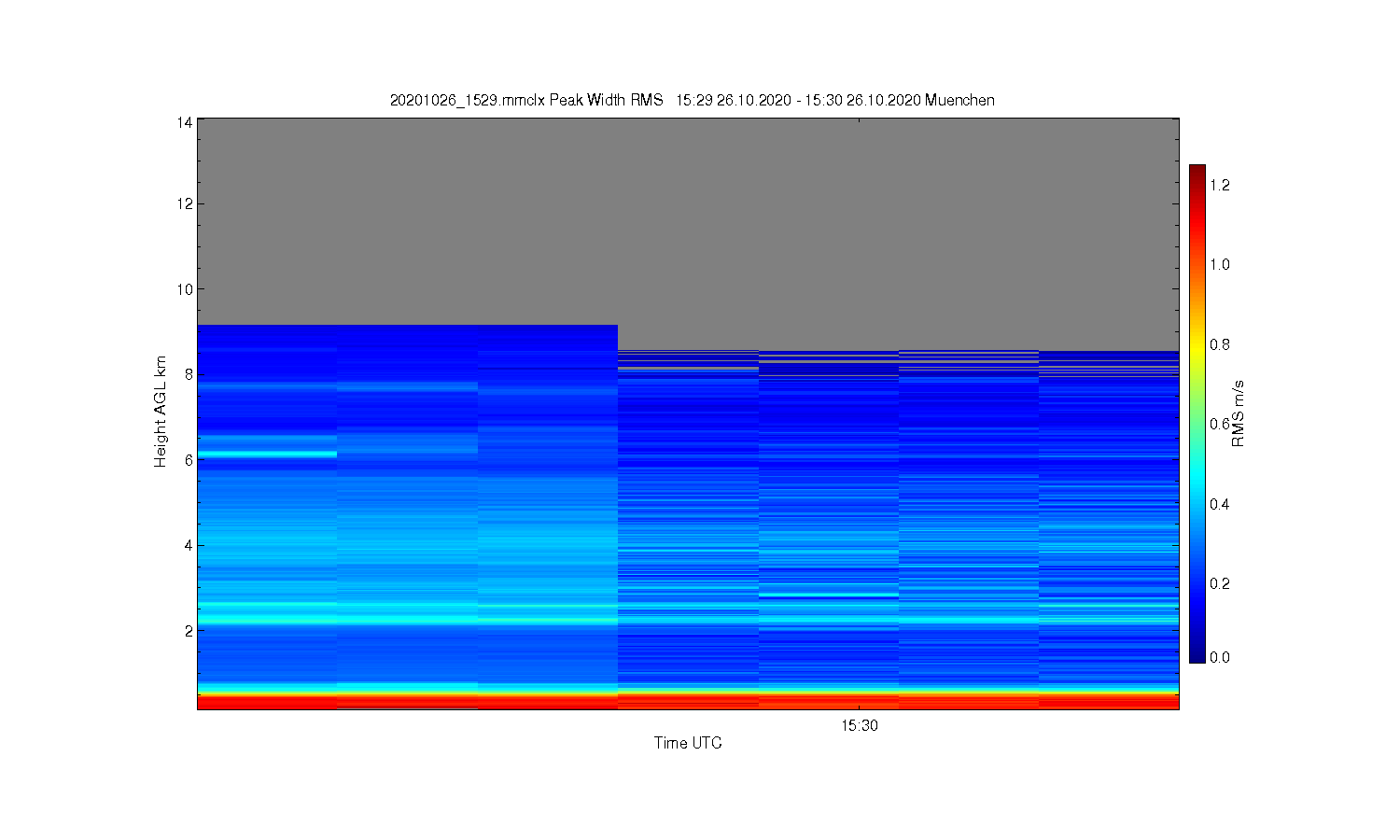The width and height of the screenshot is (1400, 840).
Task: Click the 10 height axis tick label
Action: click(184, 289)
